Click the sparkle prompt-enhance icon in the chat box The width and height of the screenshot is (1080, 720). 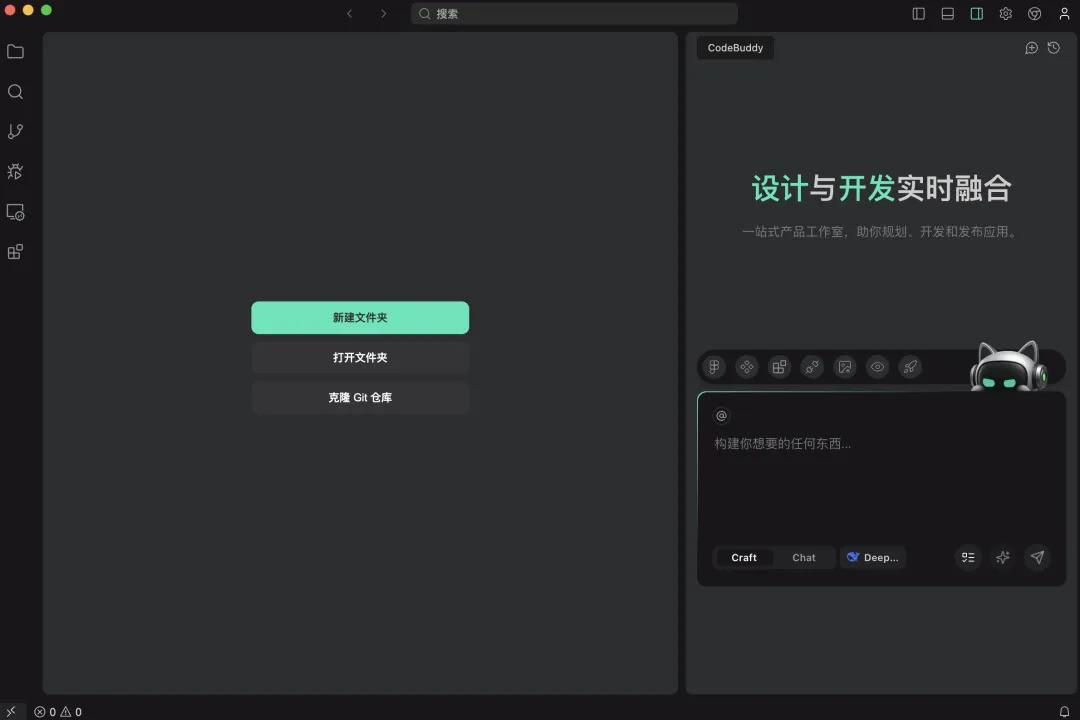click(x=1003, y=558)
